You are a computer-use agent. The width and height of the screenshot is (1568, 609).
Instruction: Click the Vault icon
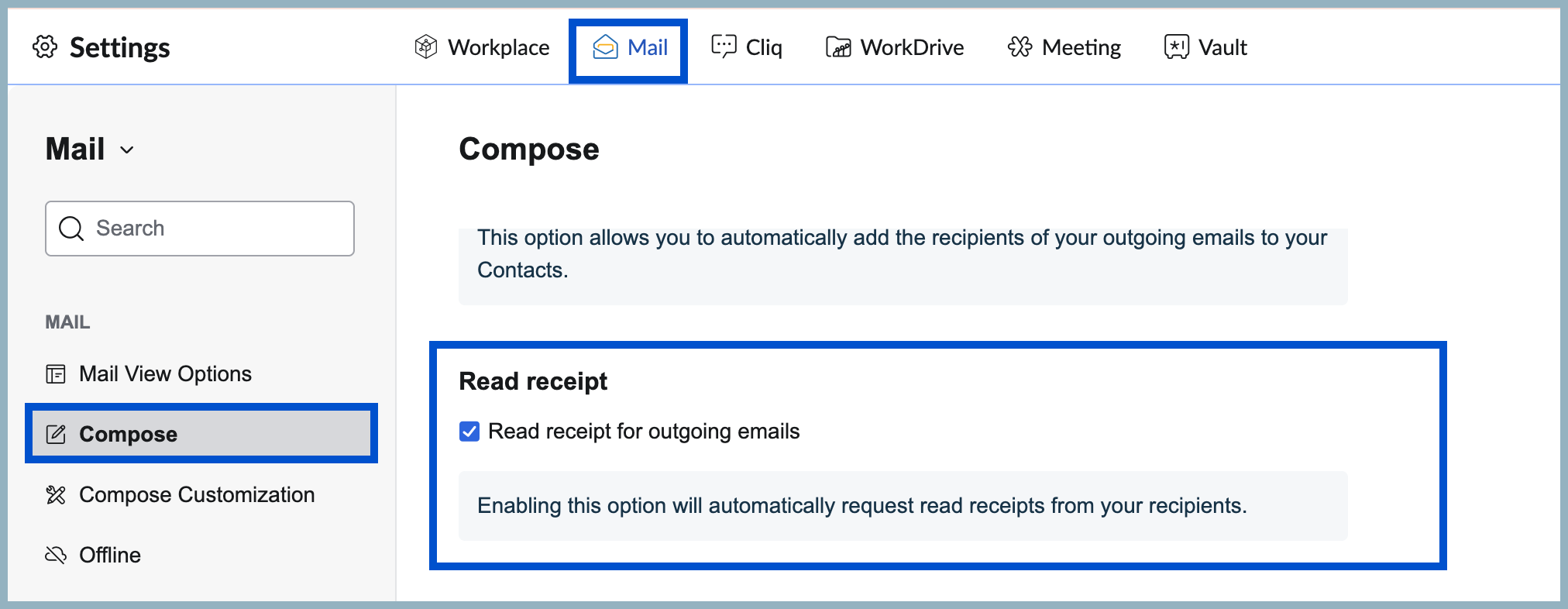pos(1175,47)
